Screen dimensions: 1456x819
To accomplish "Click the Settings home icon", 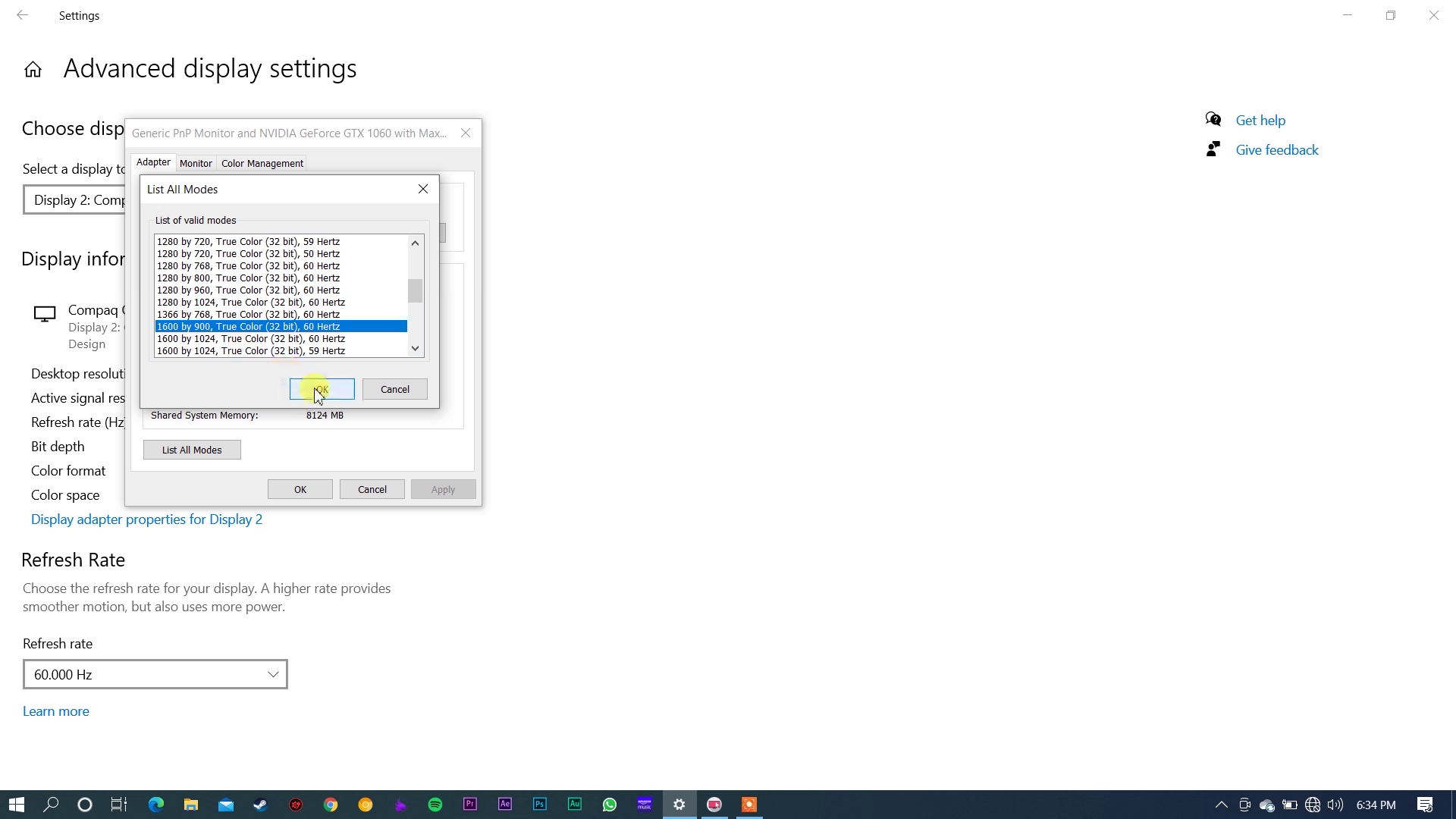I will [x=33, y=68].
